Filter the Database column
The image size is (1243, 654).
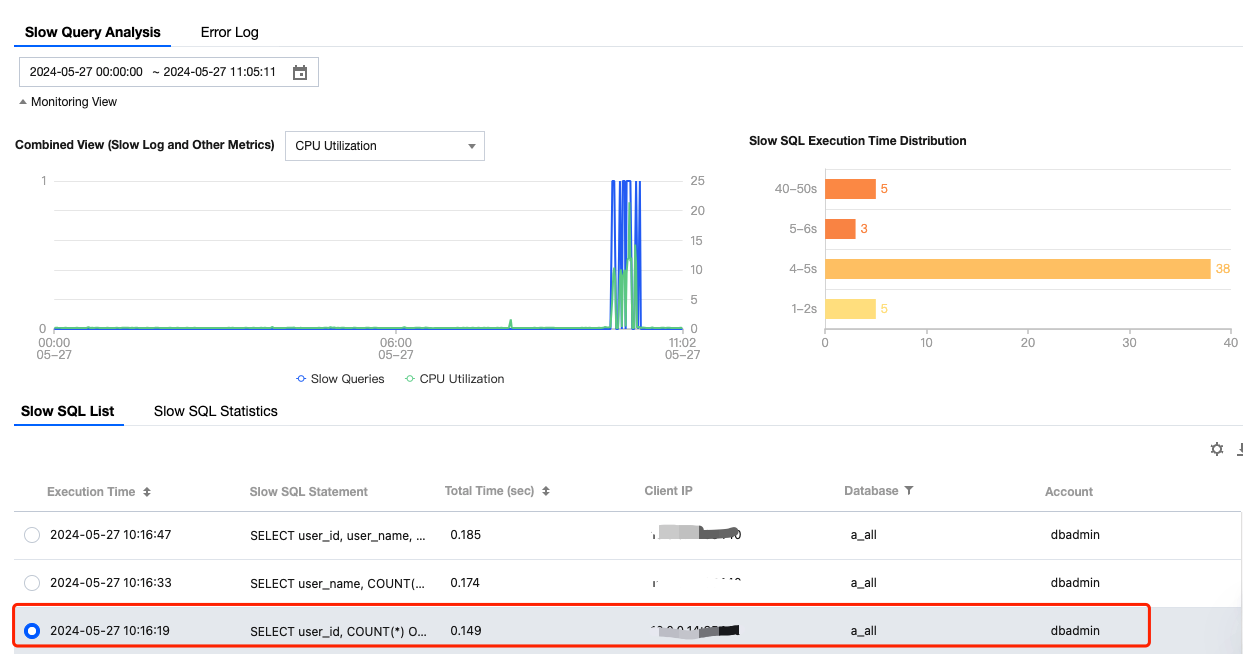(x=909, y=491)
